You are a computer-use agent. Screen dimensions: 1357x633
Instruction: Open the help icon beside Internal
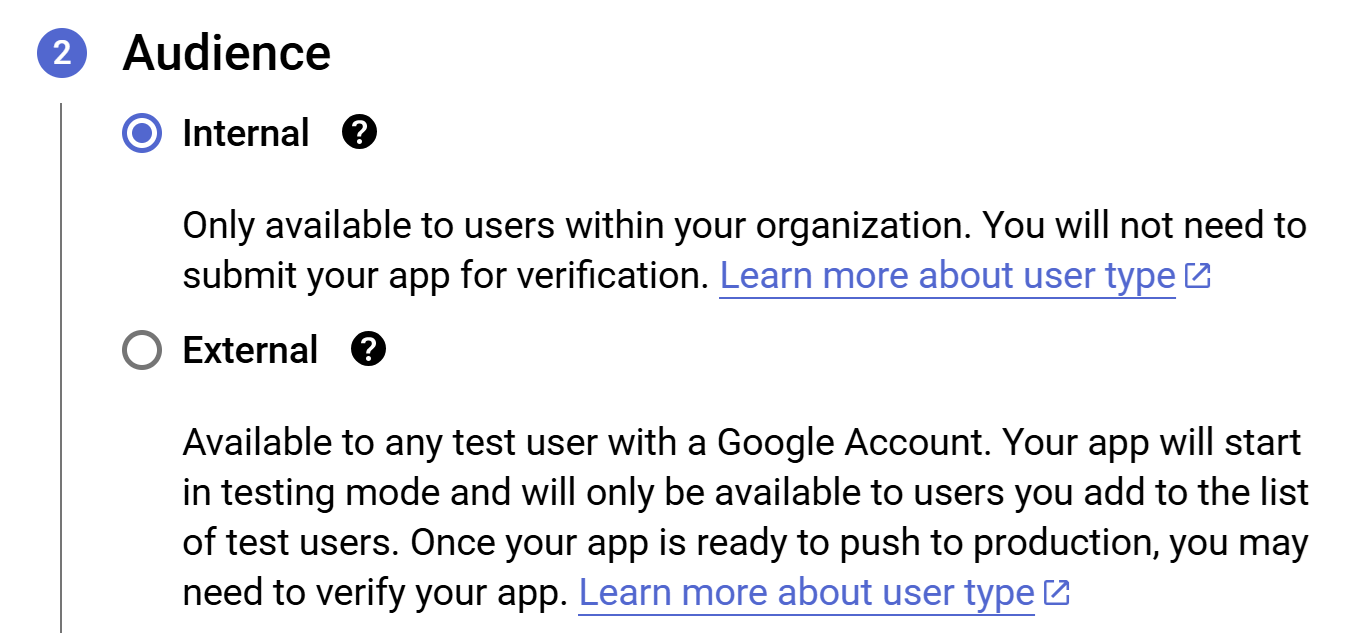pyautogui.click(x=359, y=132)
